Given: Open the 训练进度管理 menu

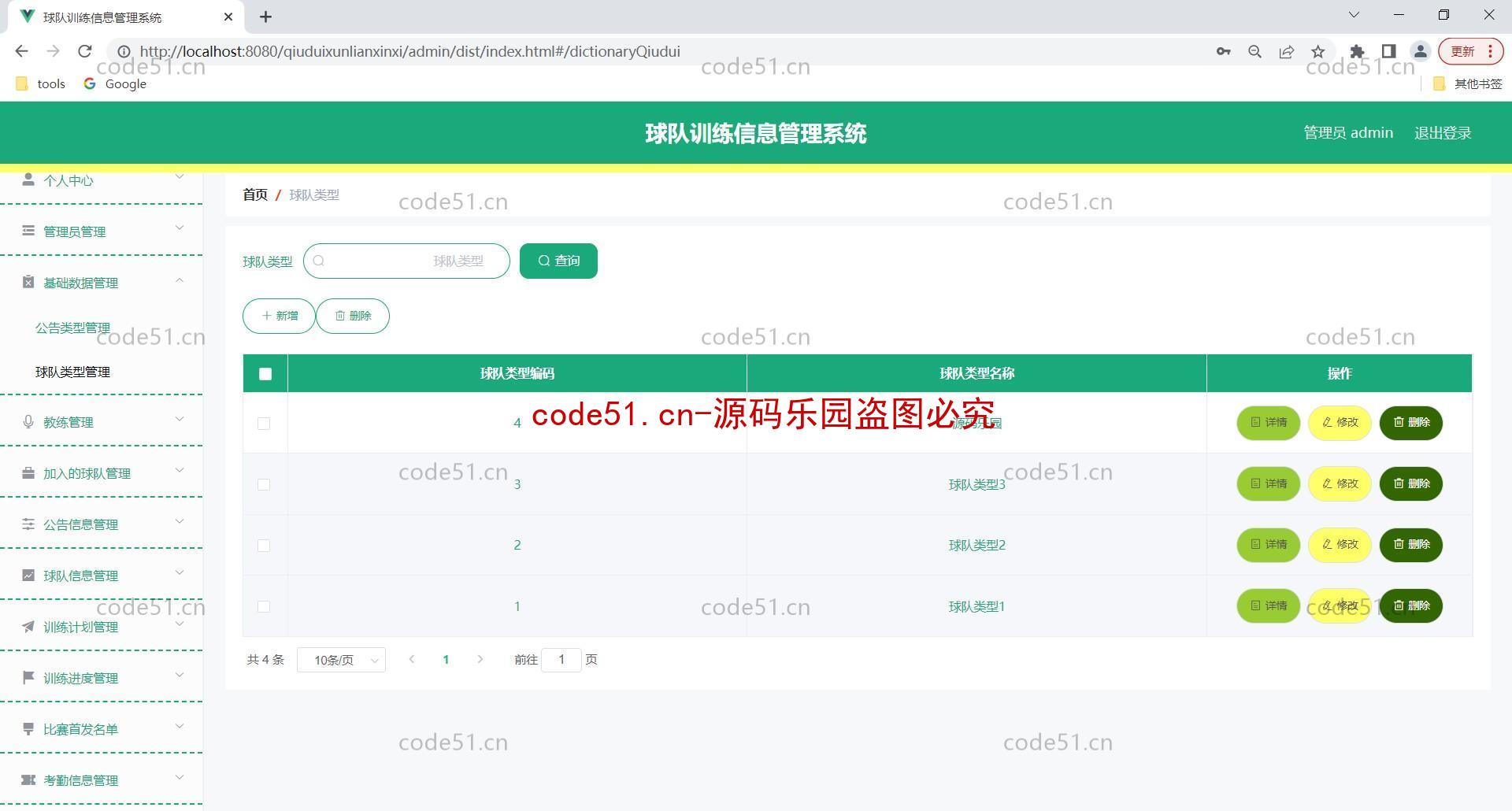Looking at the screenshot, I should point(101,677).
